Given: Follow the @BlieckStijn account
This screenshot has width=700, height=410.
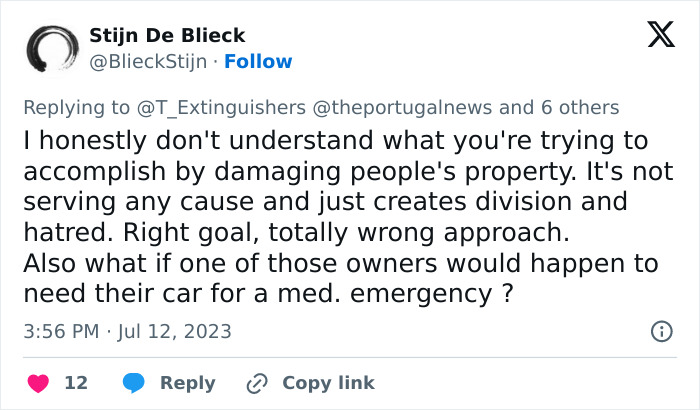Looking at the screenshot, I should (x=258, y=62).
